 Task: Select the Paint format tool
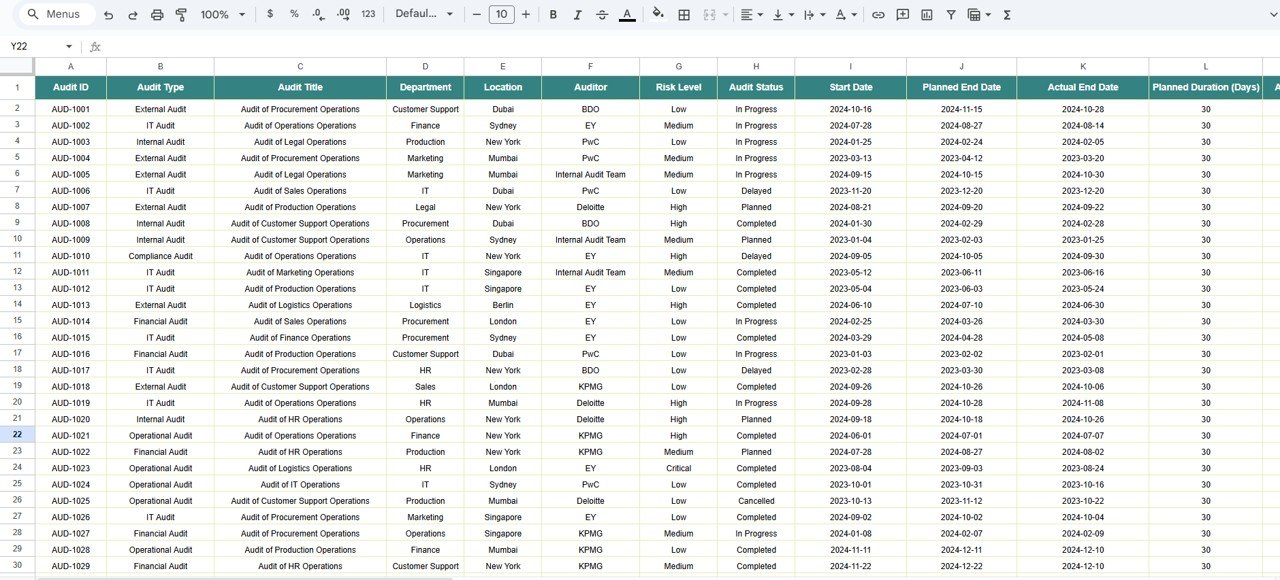coord(181,14)
